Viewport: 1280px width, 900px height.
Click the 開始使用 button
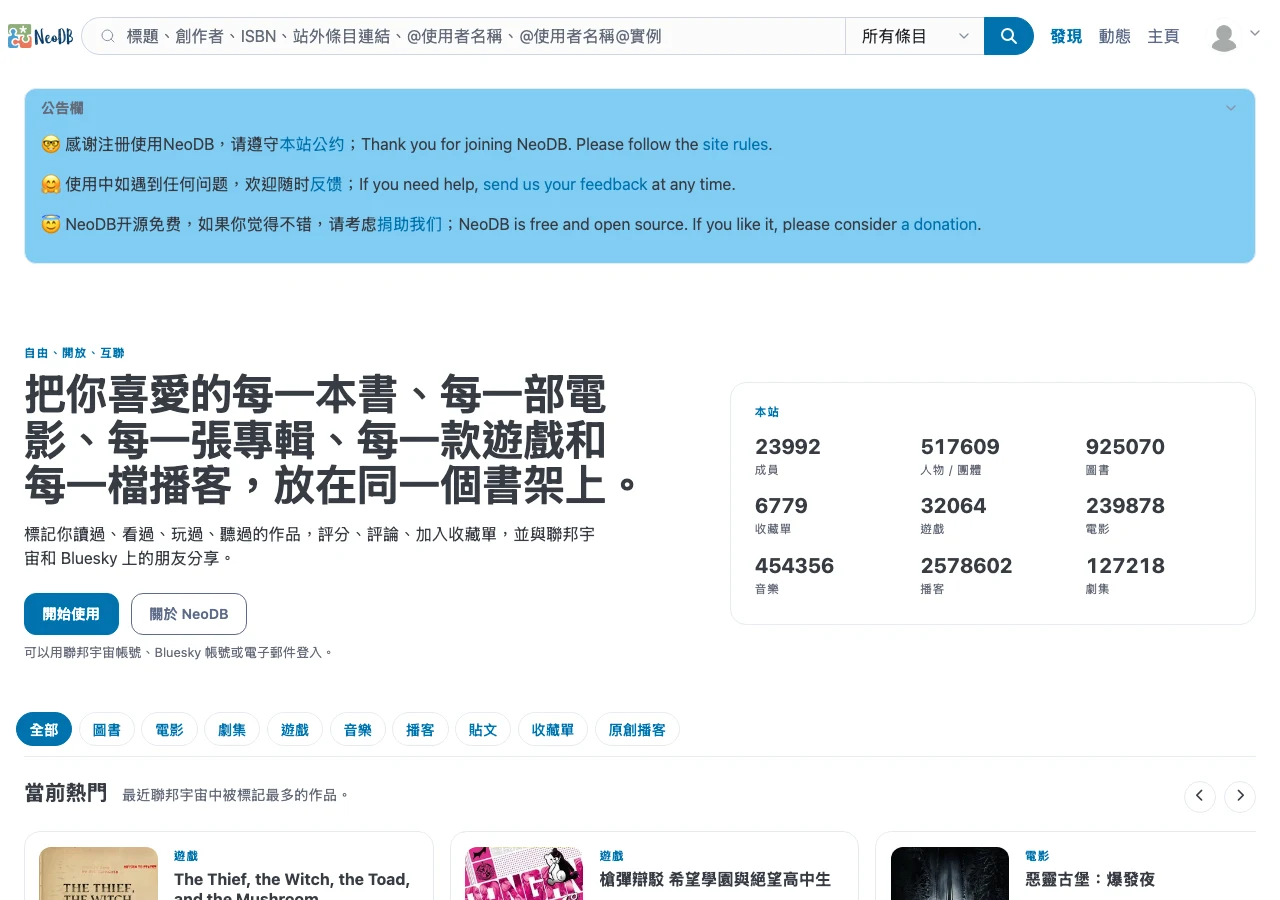coord(71,614)
